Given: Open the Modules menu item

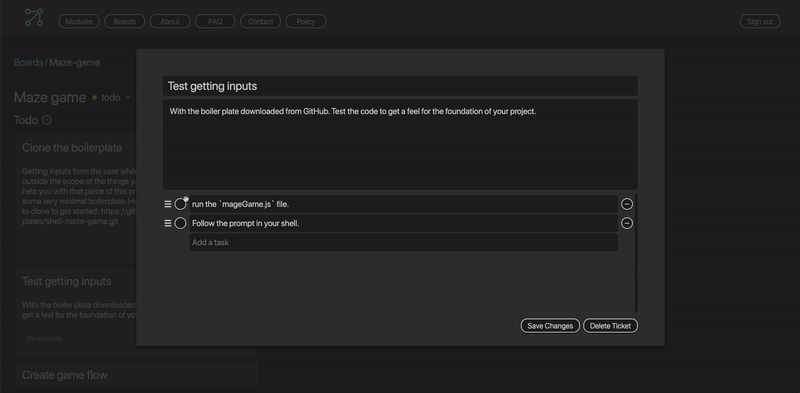Looking at the screenshot, I should click(79, 21).
